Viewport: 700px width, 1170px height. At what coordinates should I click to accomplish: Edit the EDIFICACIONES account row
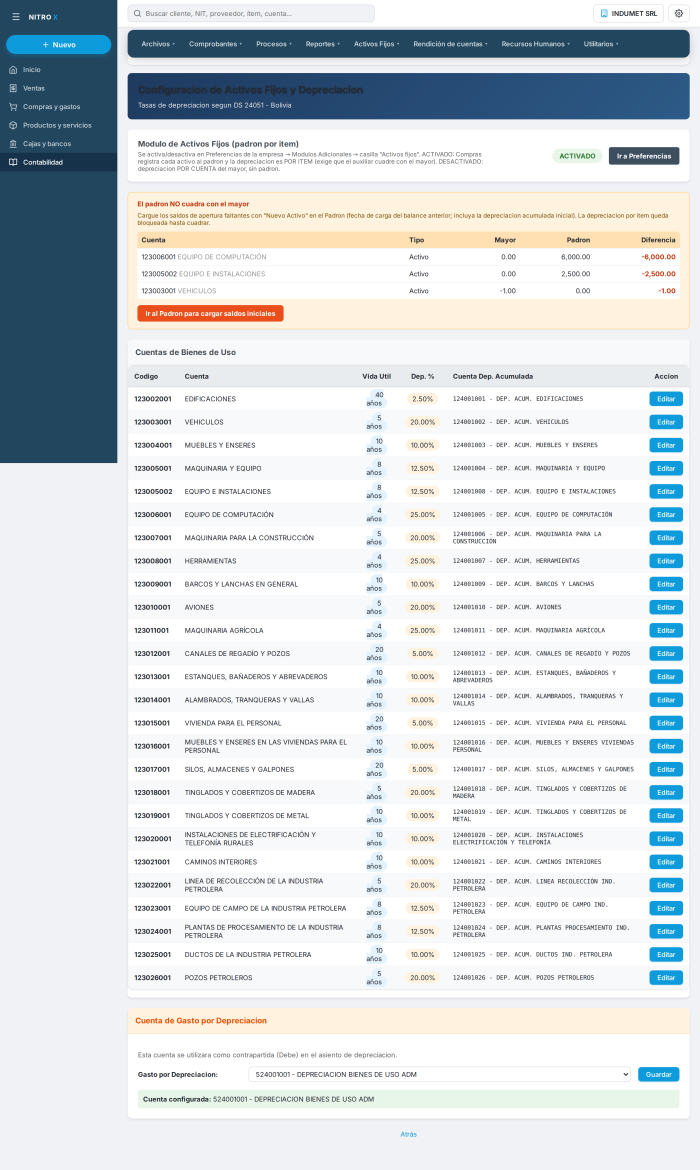pyautogui.click(x=666, y=399)
